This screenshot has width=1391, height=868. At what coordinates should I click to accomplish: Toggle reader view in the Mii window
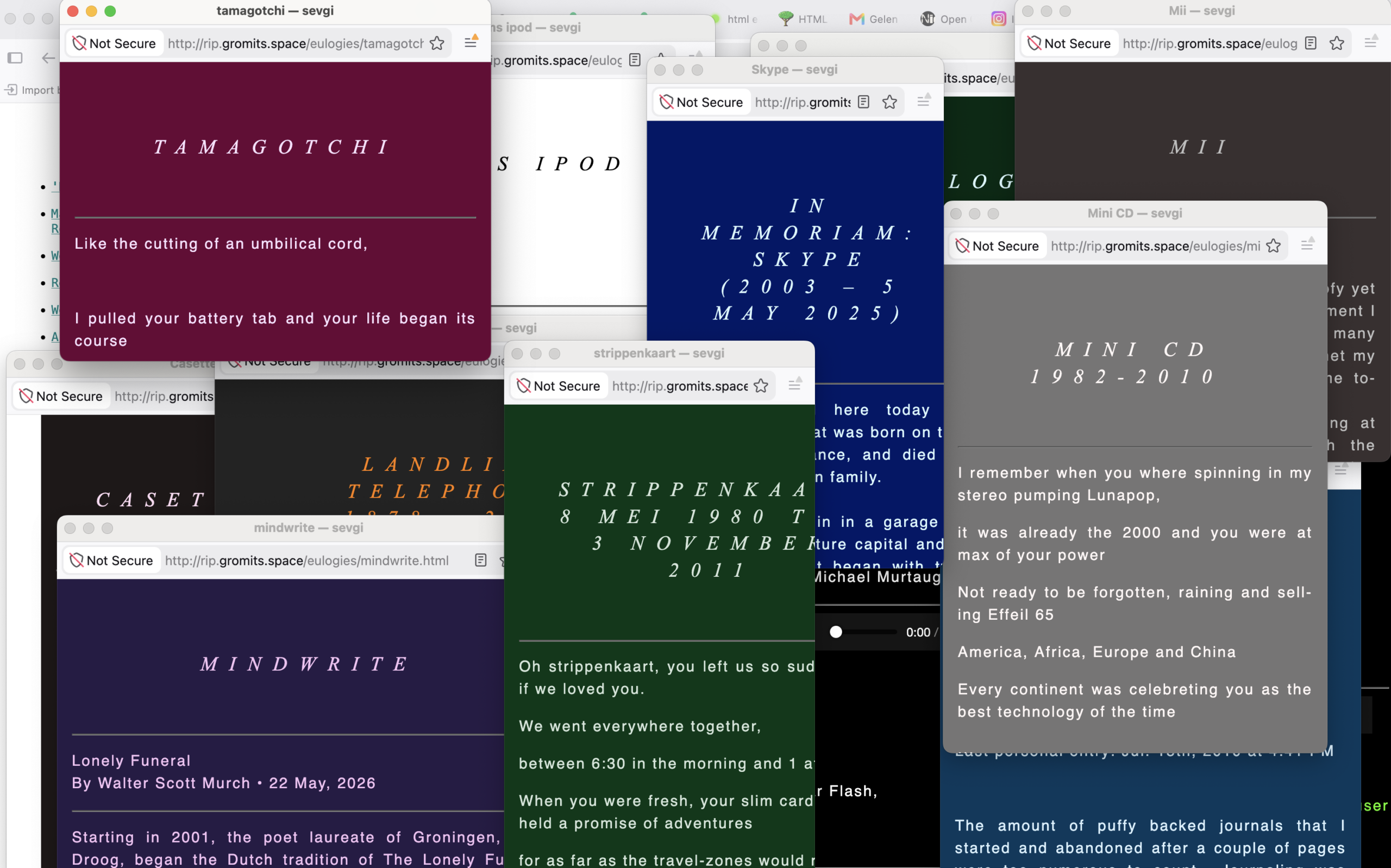[x=1311, y=43]
